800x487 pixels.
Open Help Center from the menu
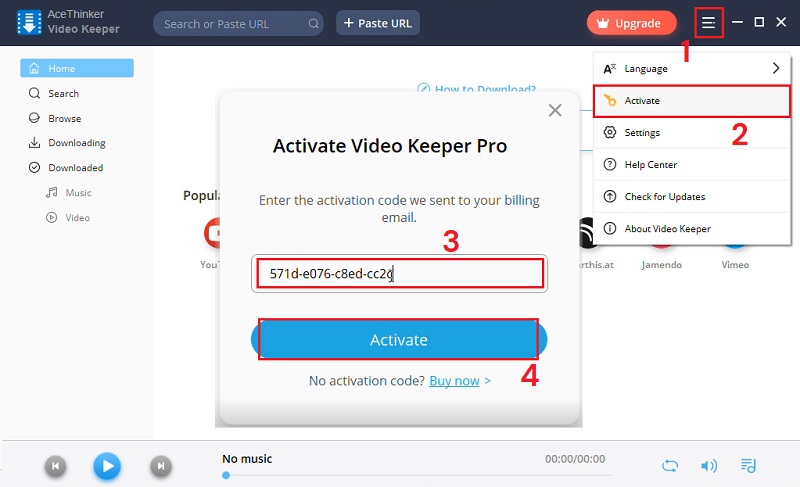click(692, 165)
